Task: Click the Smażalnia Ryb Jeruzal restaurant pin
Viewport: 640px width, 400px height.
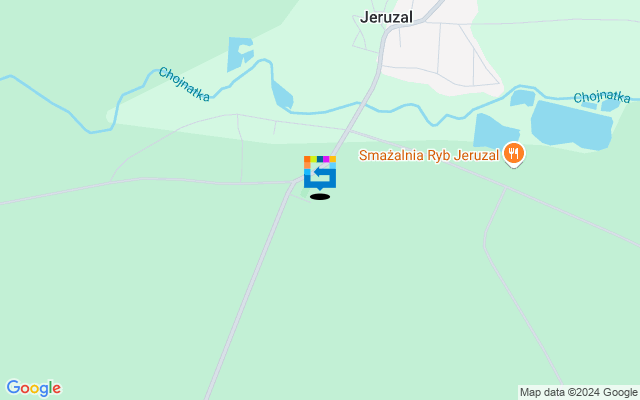Action: click(x=514, y=155)
